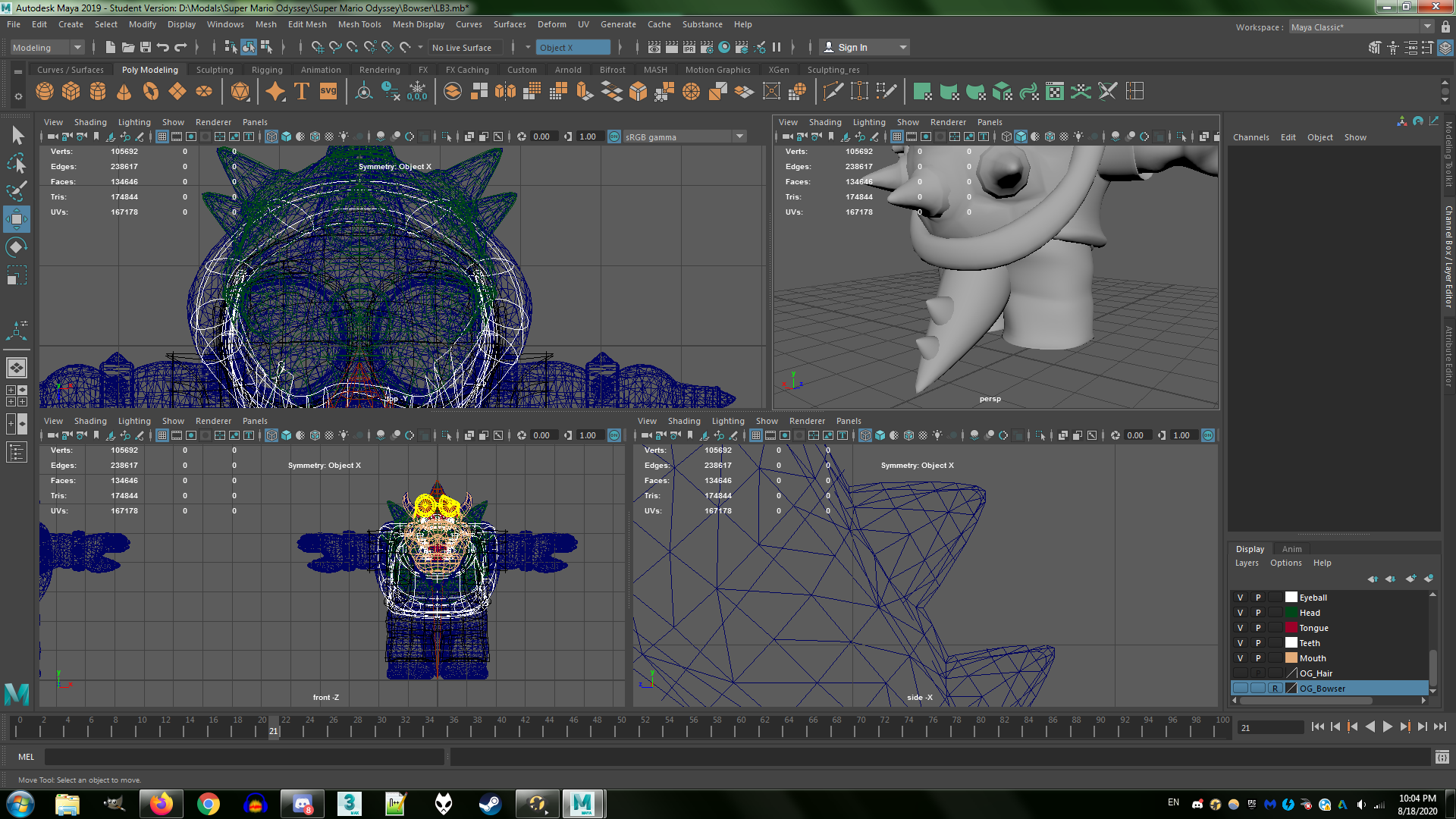
Task: Toggle playback P box on Eyeball layer
Action: 1258,598
